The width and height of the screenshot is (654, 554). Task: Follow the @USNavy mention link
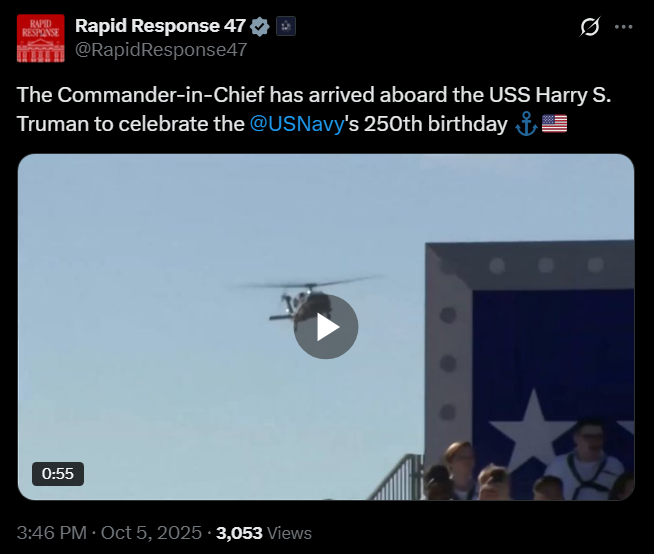coord(297,125)
